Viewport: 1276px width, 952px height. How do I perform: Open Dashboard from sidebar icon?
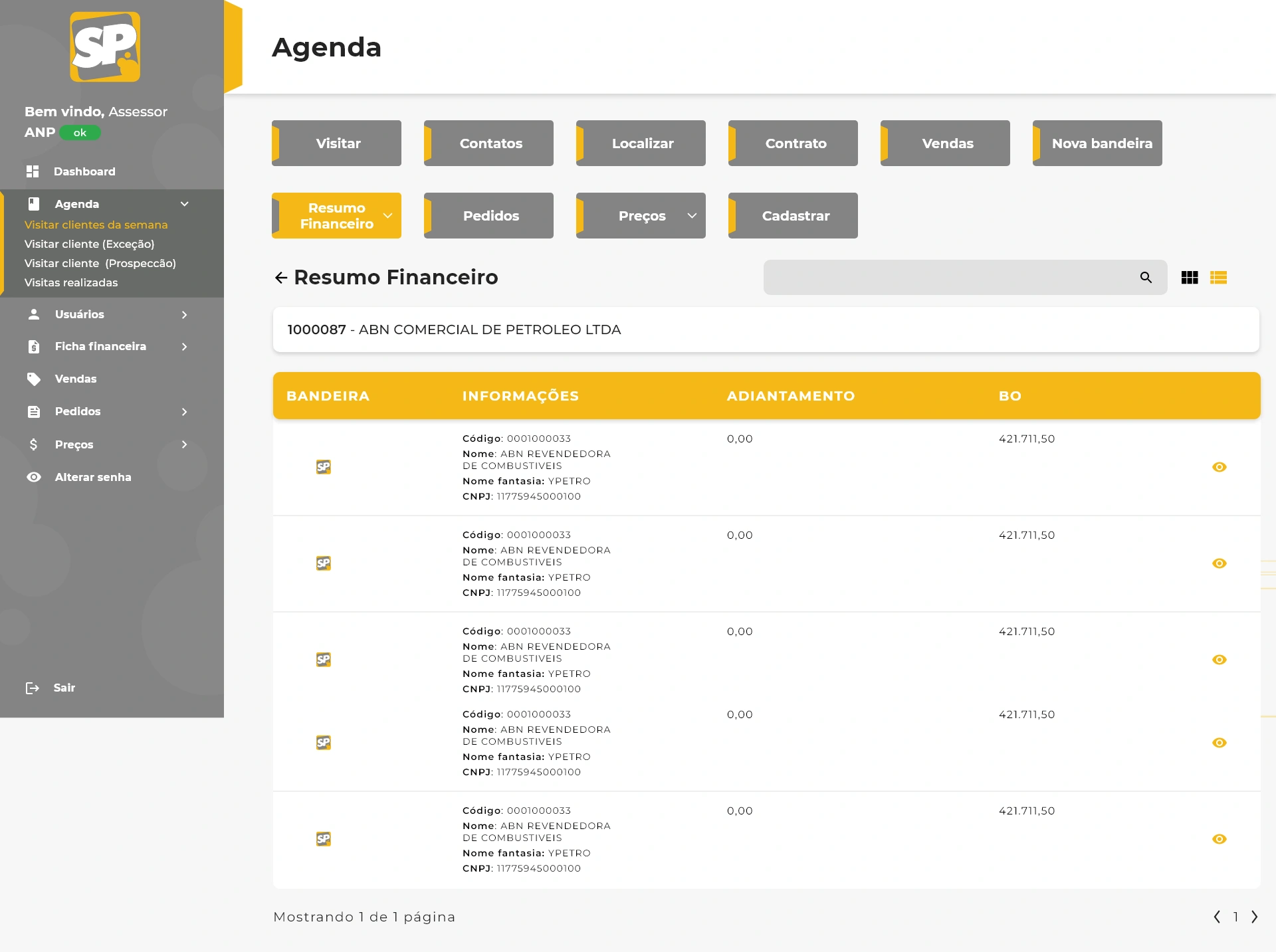(x=33, y=171)
